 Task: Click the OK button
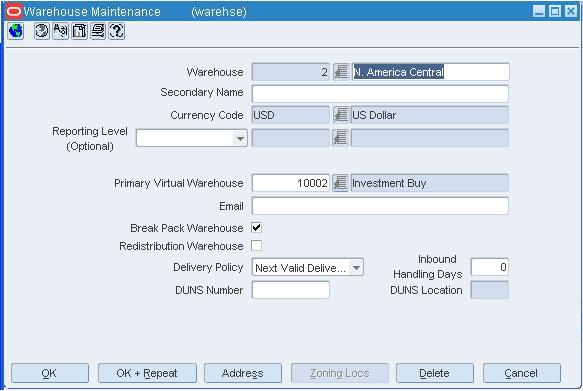50,373
